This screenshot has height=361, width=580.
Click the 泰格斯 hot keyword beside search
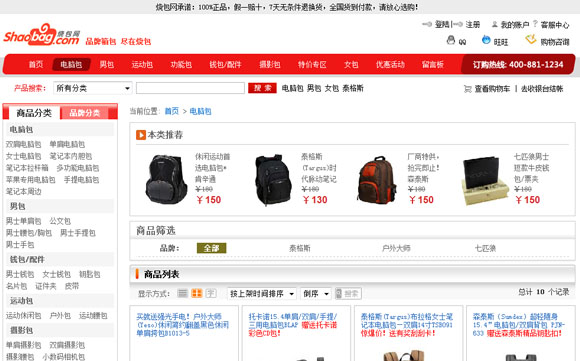(353, 88)
